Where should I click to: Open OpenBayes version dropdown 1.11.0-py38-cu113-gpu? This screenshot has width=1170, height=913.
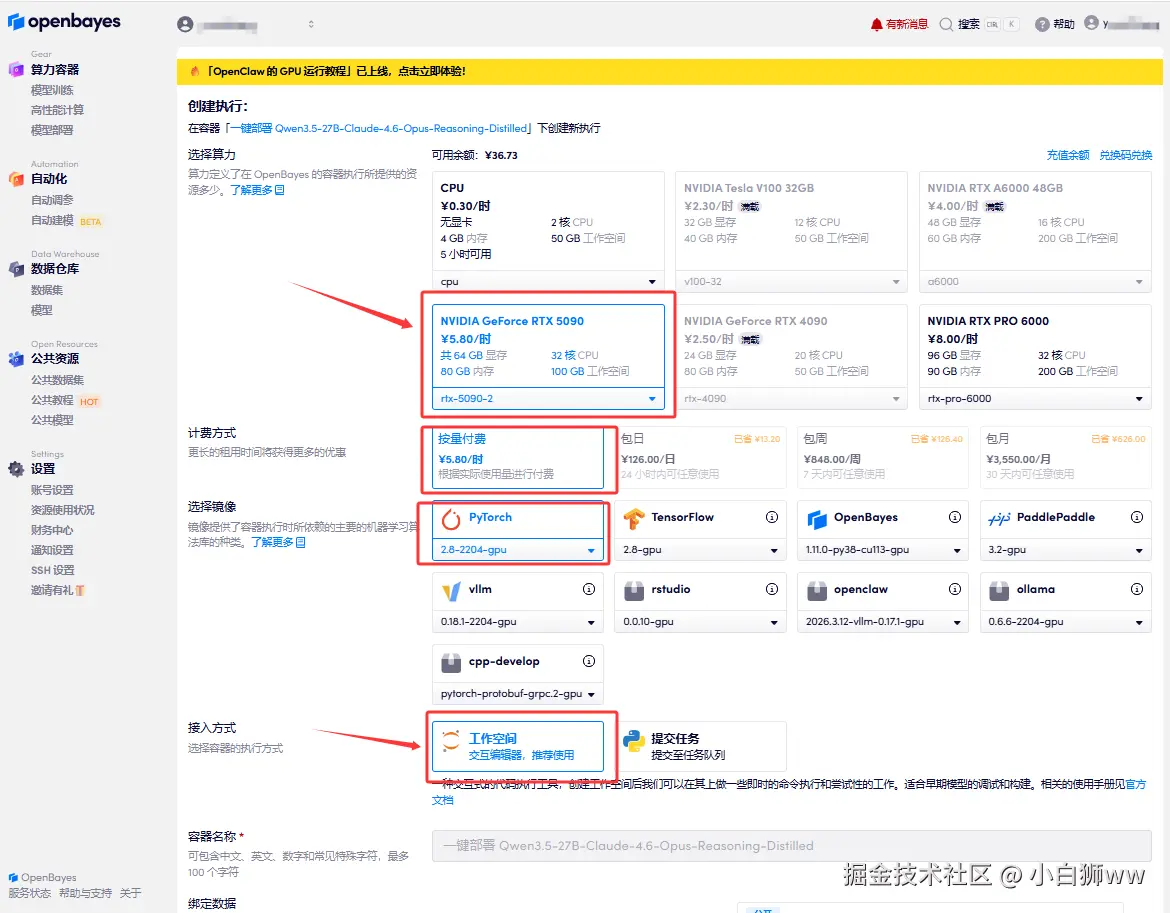[883, 550]
